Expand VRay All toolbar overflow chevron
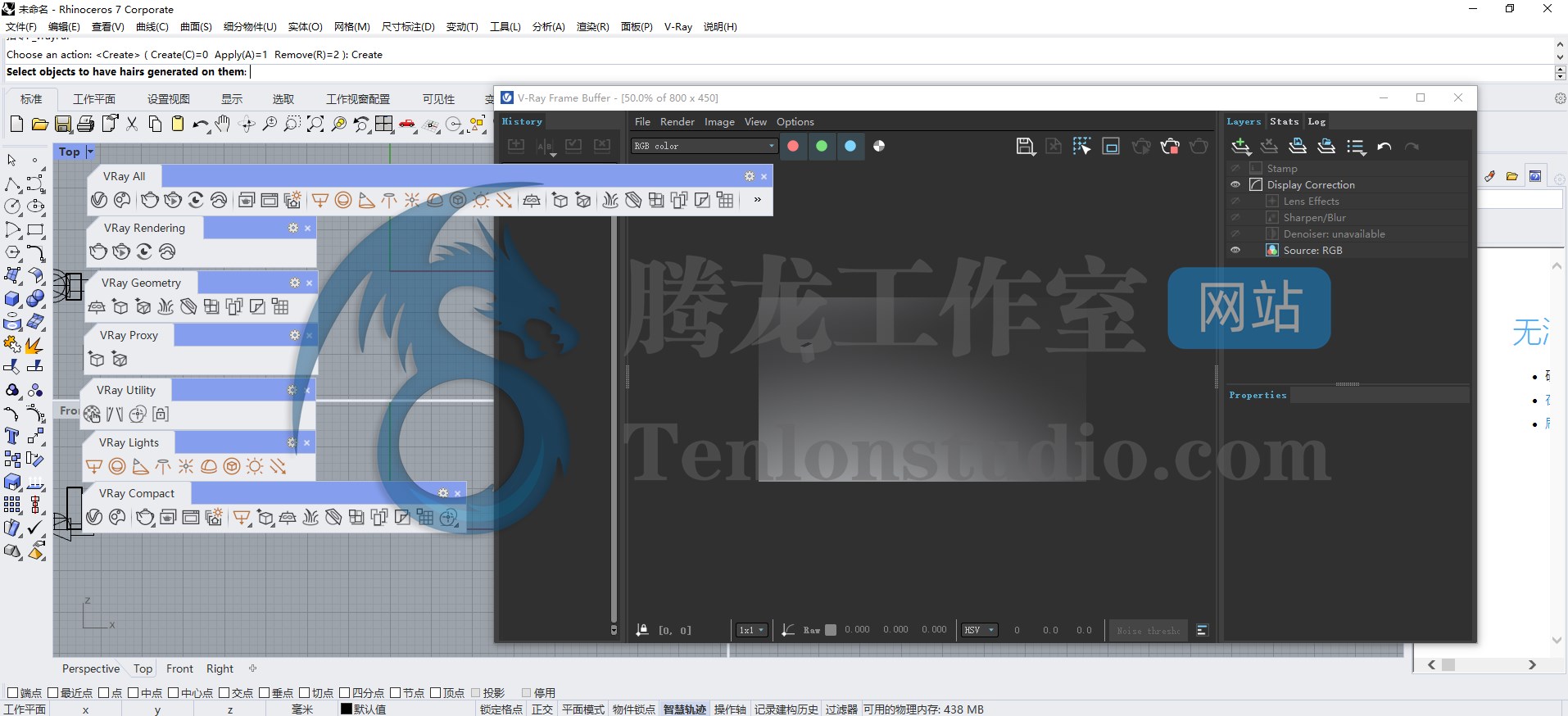Image resolution: width=1568 pixels, height=716 pixels. tap(758, 199)
